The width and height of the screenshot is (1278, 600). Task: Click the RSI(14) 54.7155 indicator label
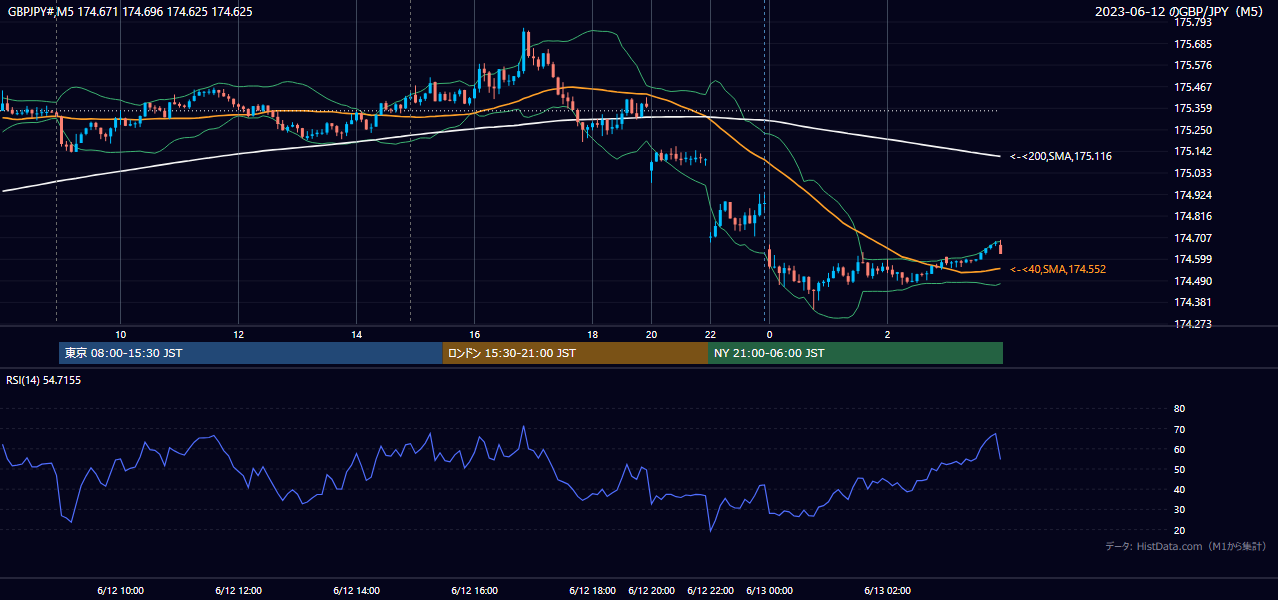[x=44, y=380]
